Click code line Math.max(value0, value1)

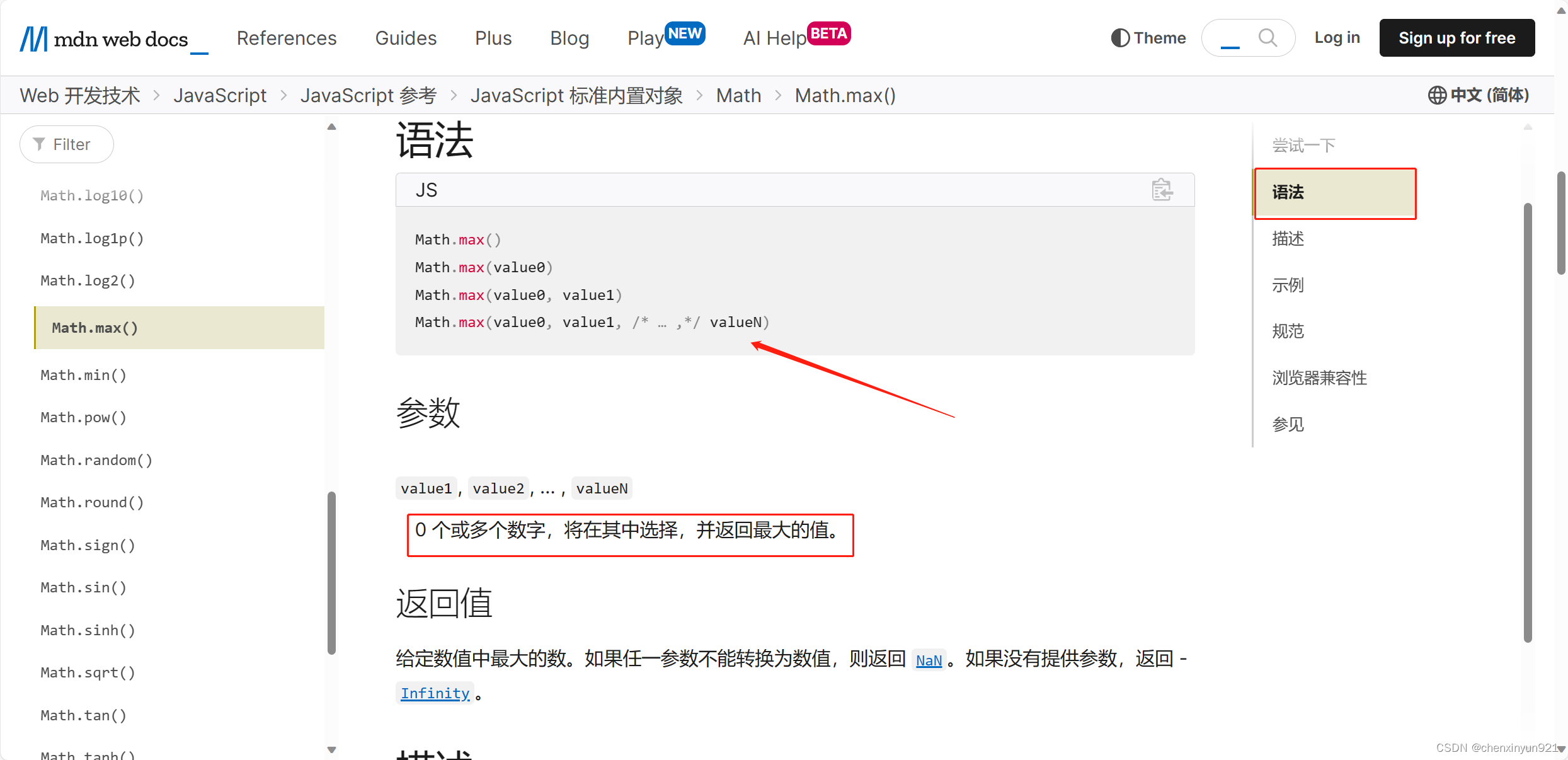[518, 295]
